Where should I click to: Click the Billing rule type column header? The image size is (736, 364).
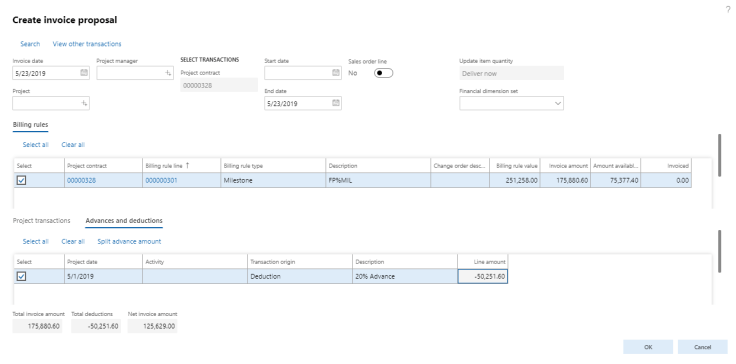[x=273, y=166]
